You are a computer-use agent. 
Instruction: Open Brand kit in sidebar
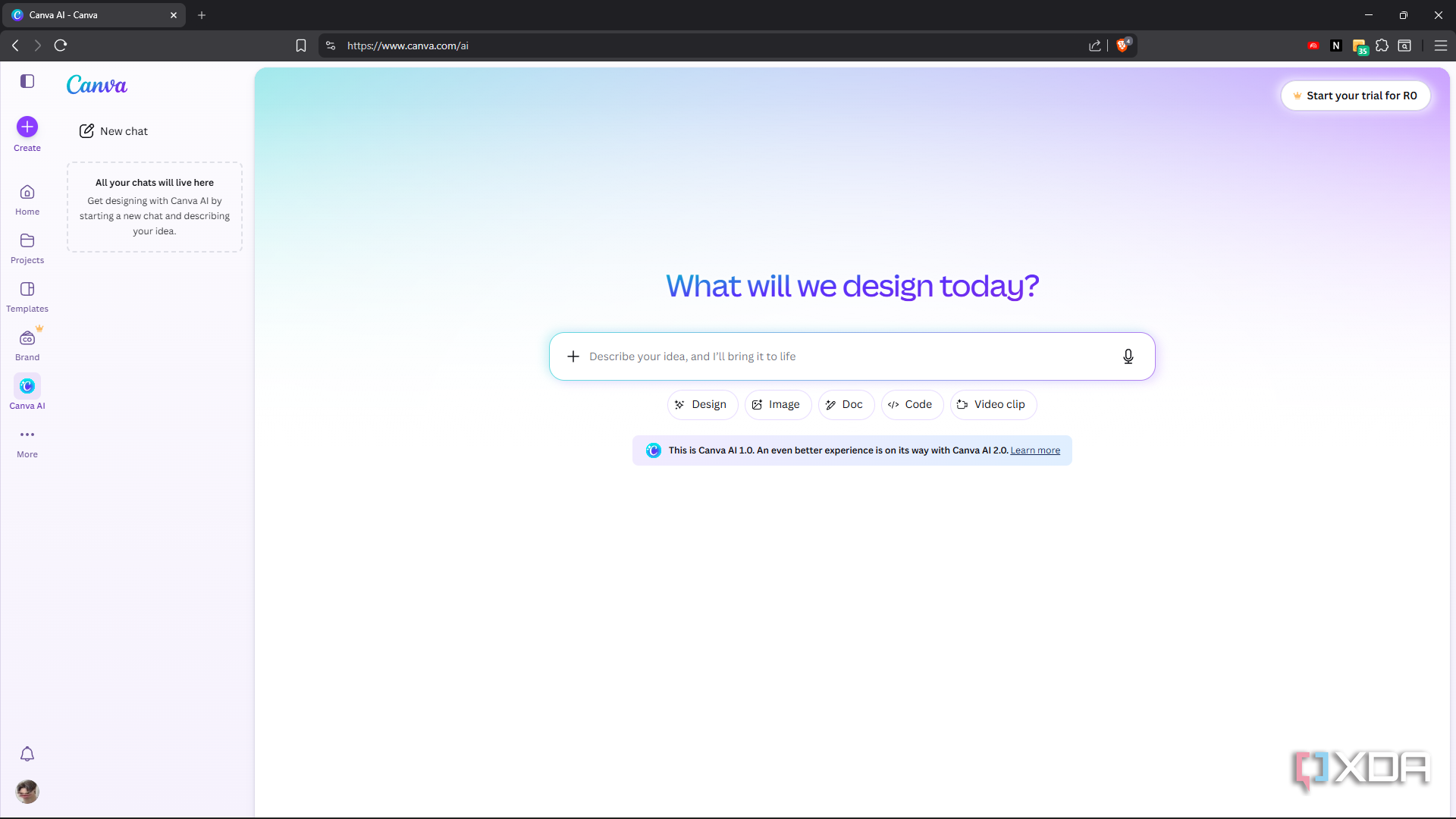[27, 346]
